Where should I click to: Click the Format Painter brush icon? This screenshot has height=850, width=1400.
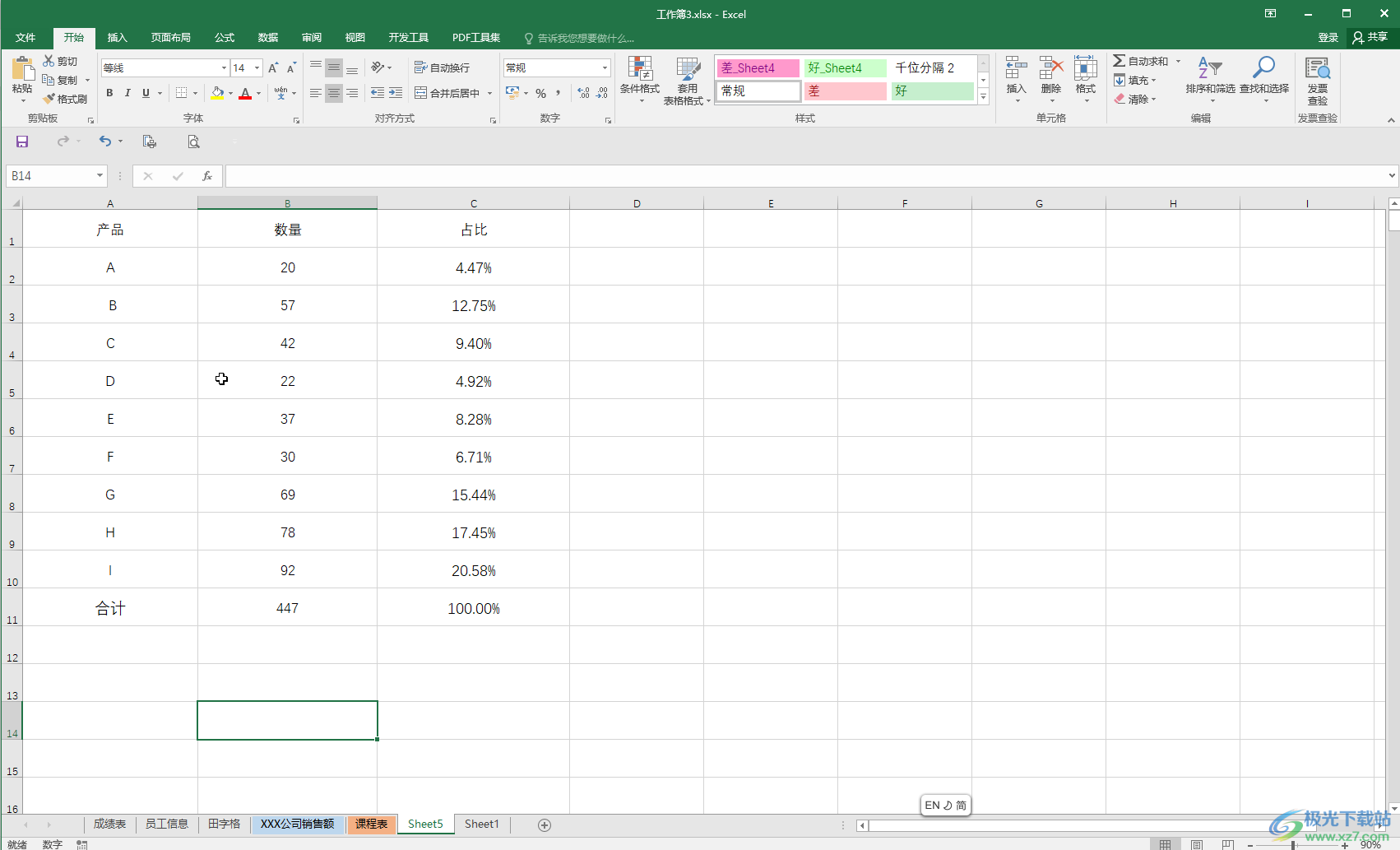tap(49, 99)
